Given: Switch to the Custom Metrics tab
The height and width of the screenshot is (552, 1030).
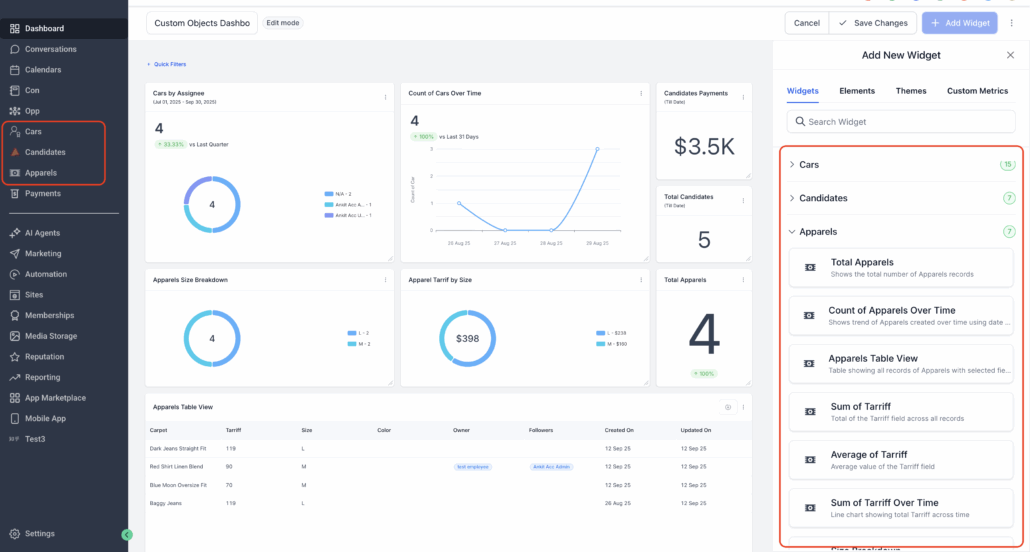Looking at the screenshot, I should pyautogui.click(x=977, y=91).
